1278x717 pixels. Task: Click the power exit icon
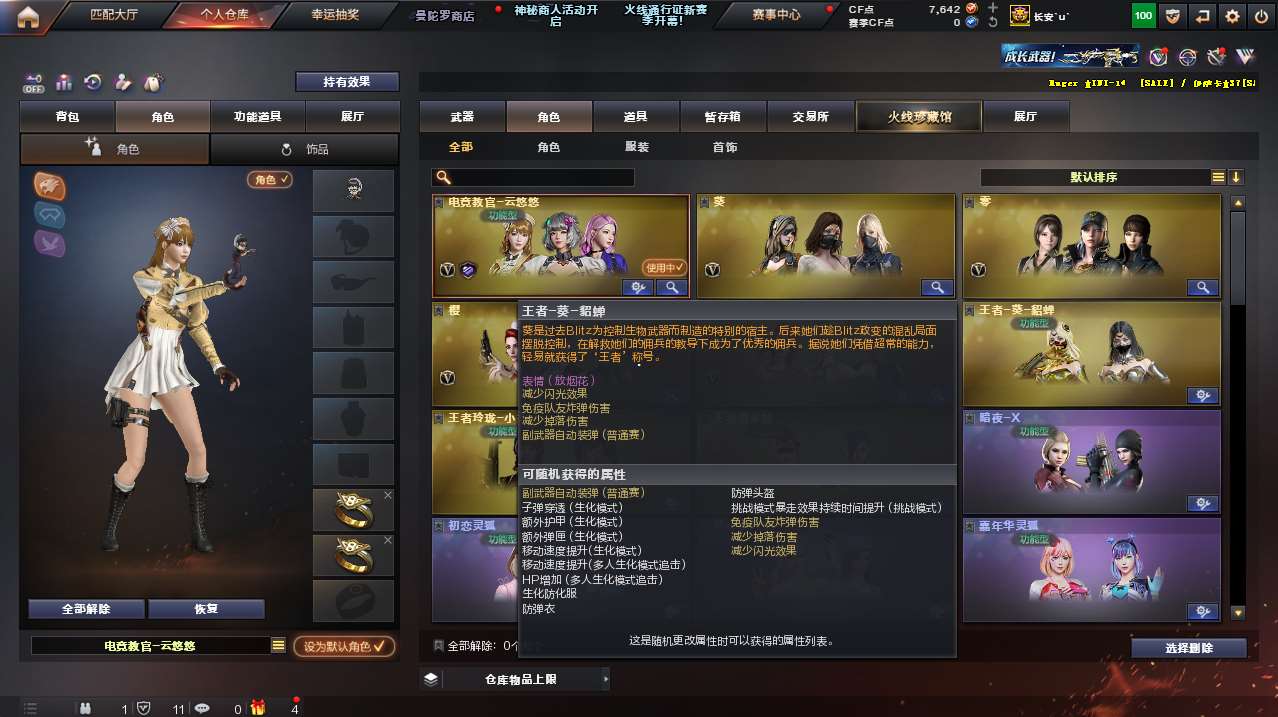coord(1261,16)
